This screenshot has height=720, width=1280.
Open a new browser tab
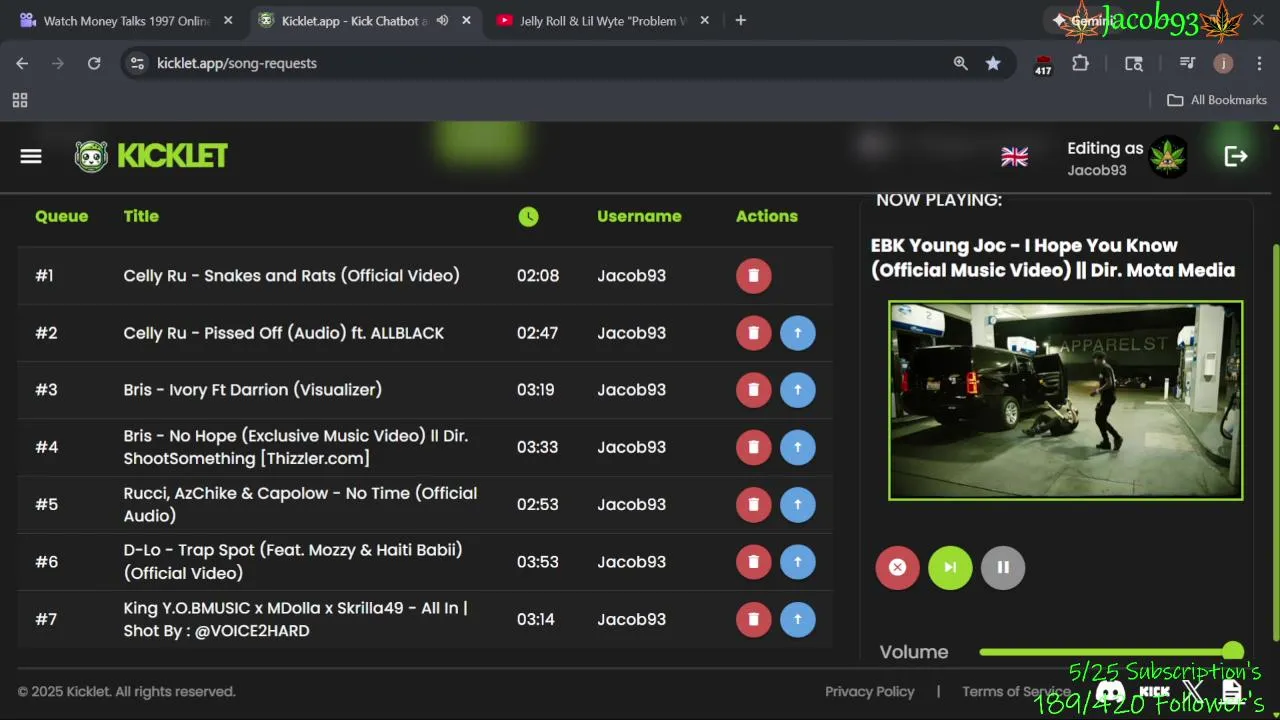pos(740,20)
